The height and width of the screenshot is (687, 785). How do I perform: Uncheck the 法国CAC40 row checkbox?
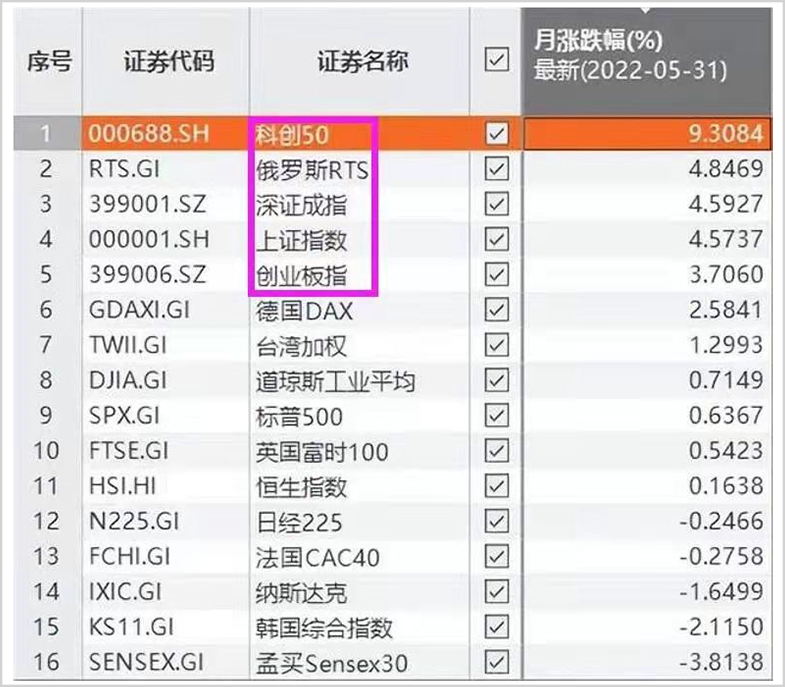coord(497,556)
